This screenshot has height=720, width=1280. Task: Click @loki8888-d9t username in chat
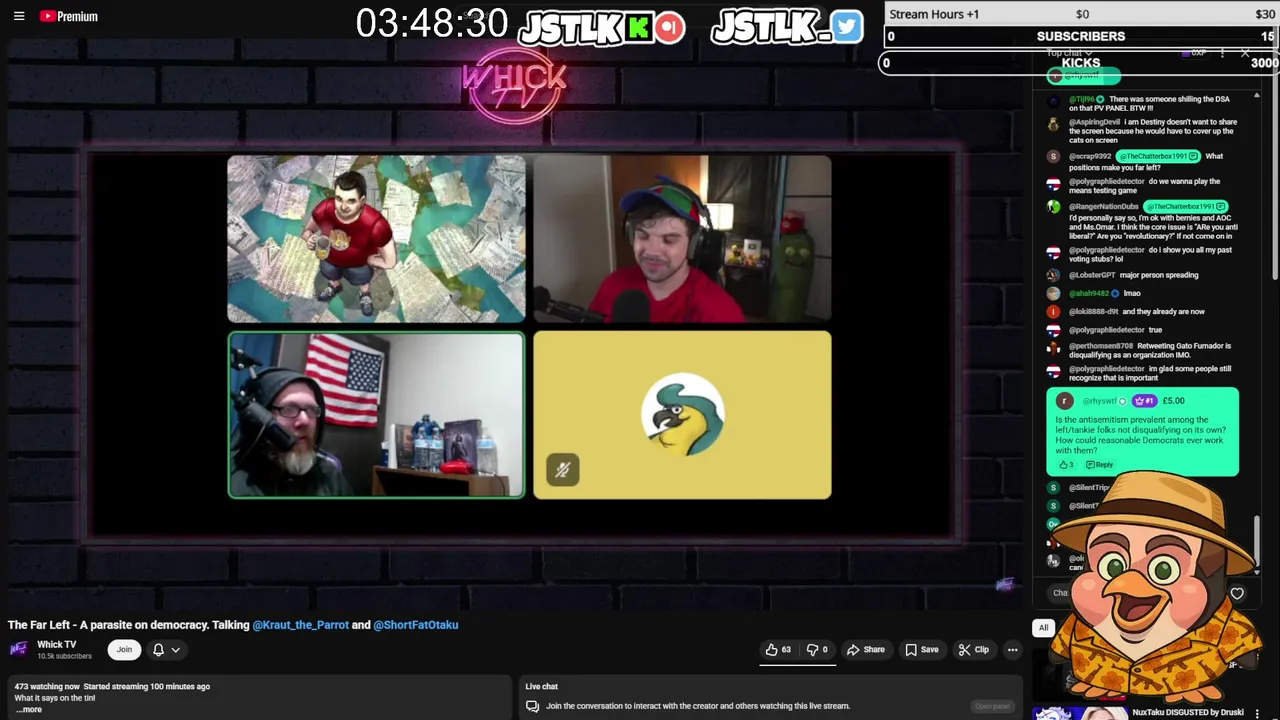pos(1094,311)
